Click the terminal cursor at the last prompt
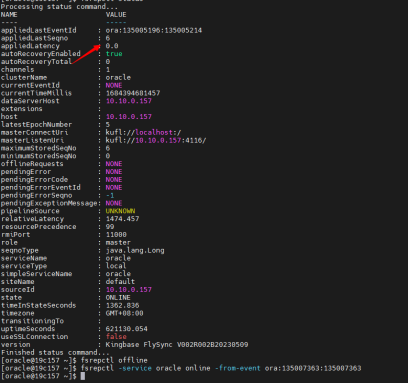 click(83, 376)
